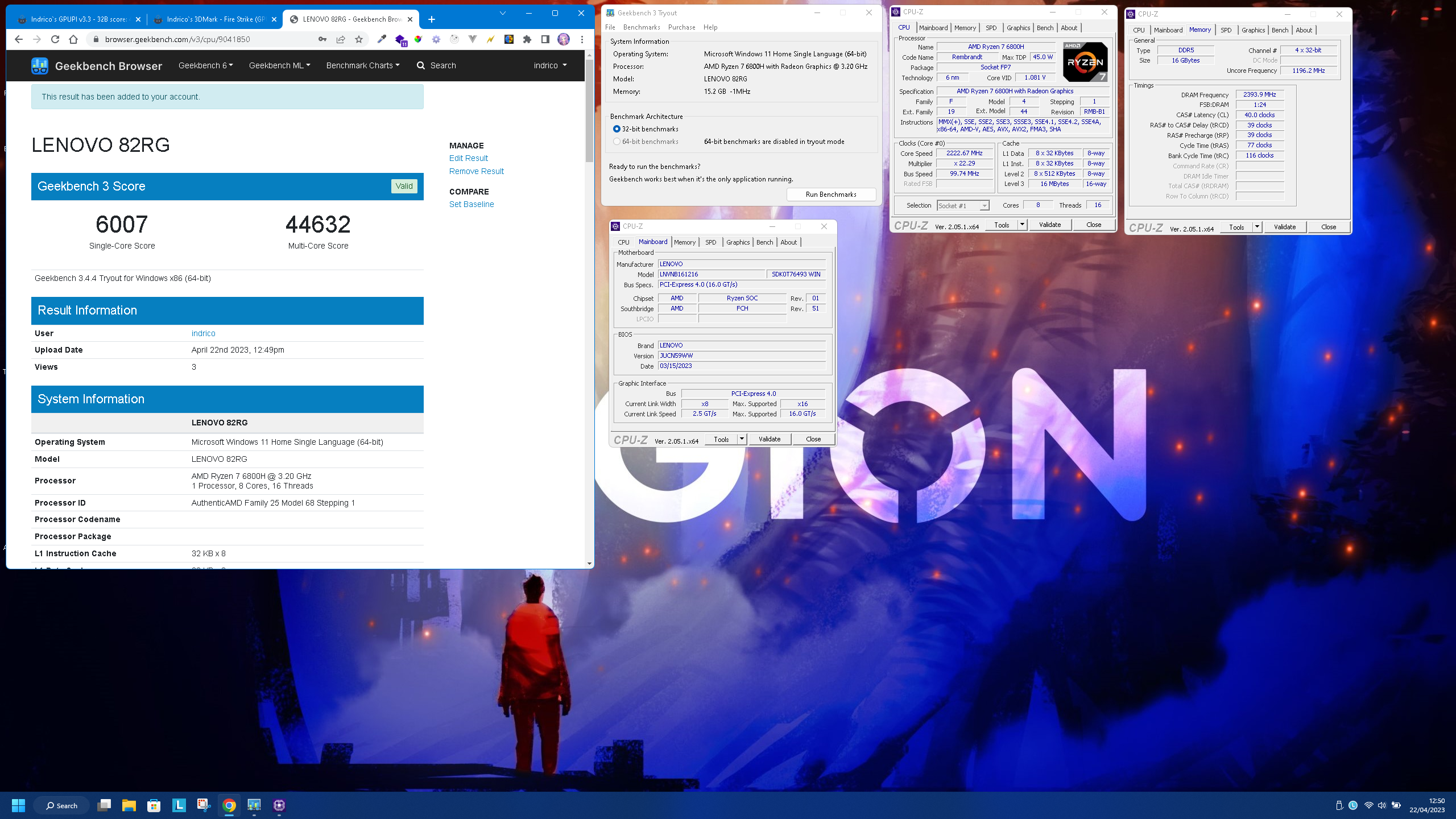
Task: Open File menu in Geekbench 3
Action: pyautogui.click(x=610, y=27)
